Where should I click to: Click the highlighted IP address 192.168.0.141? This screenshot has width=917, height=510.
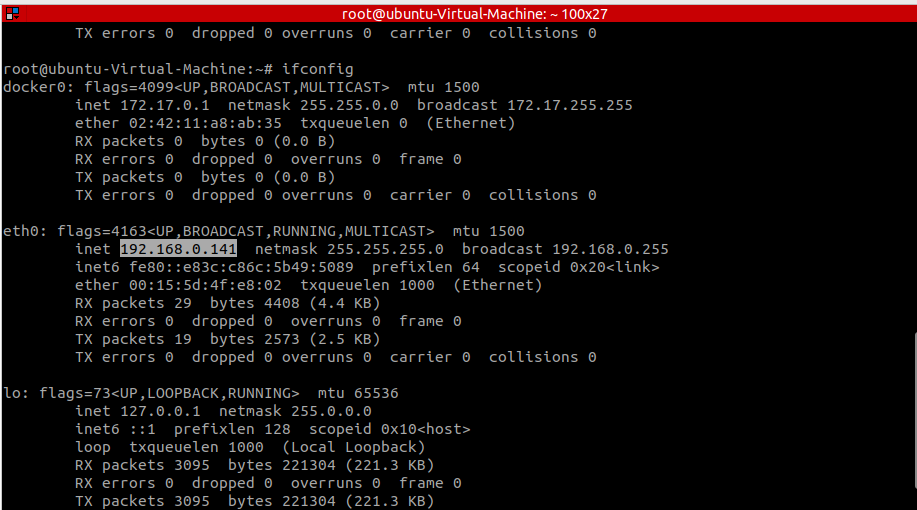[178, 249]
